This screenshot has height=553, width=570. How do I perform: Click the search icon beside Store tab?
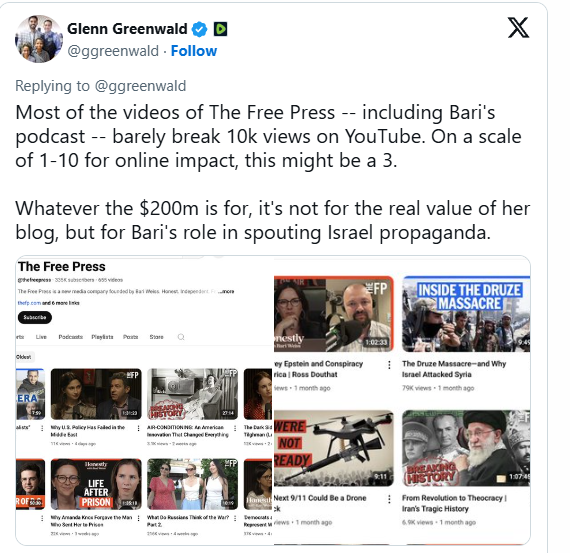181,337
